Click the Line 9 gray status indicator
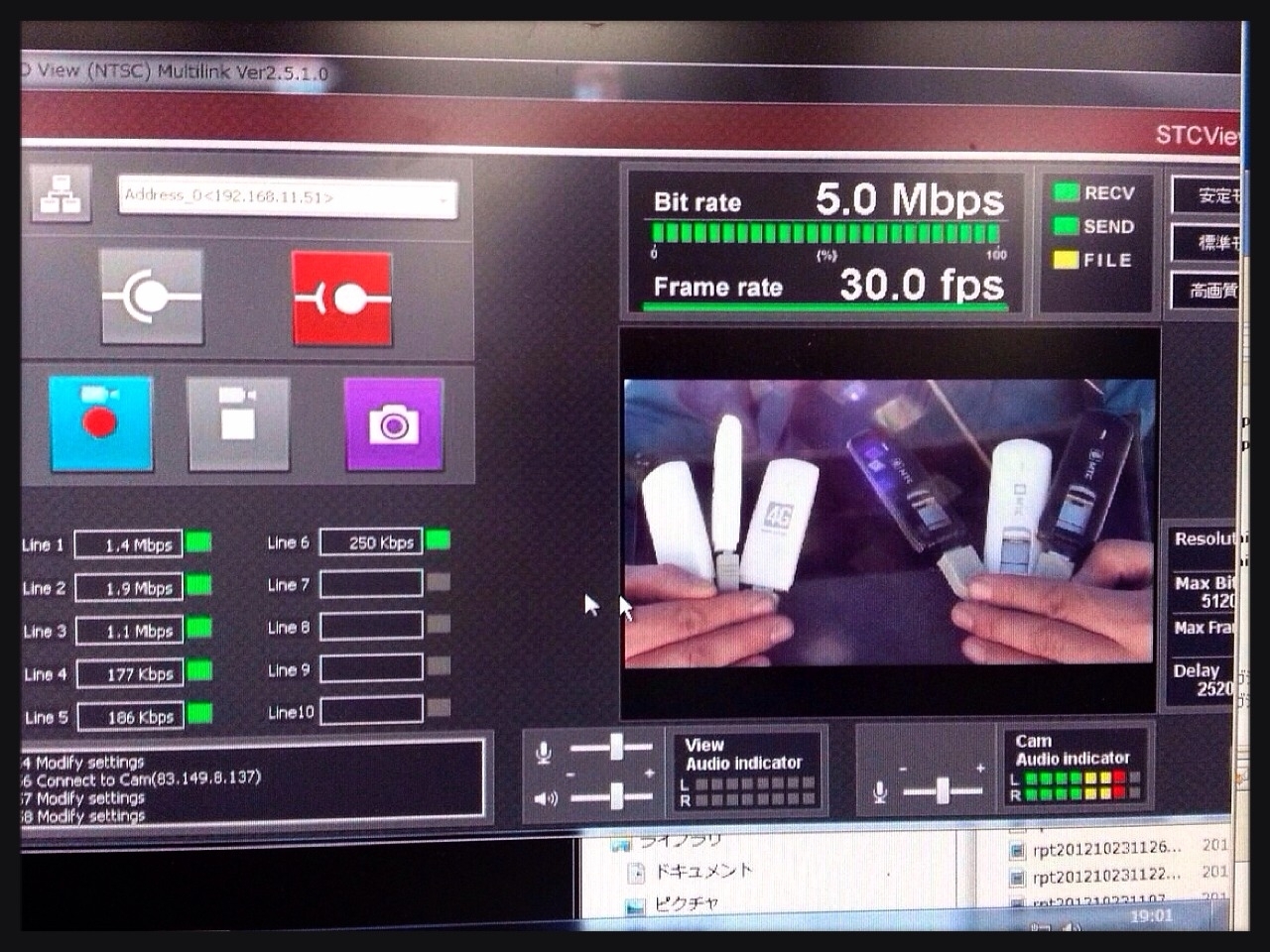 click(439, 665)
